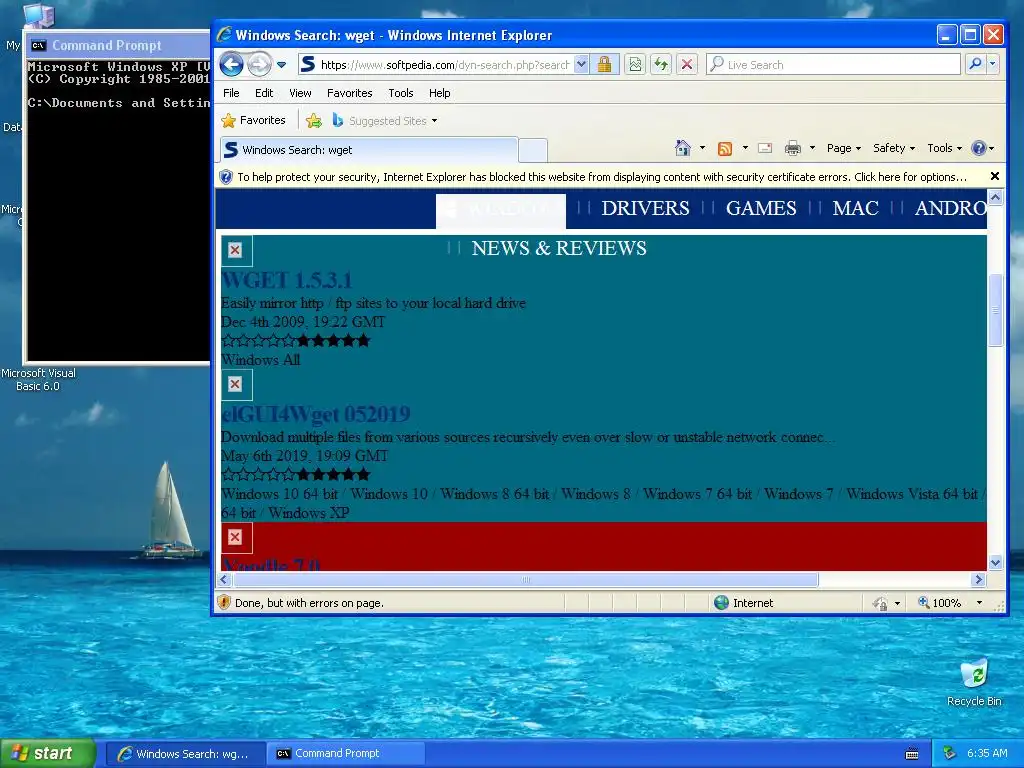This screenshot has width=1024, height=768.
Task: Click the Home icon
Action: click(682, 148)
